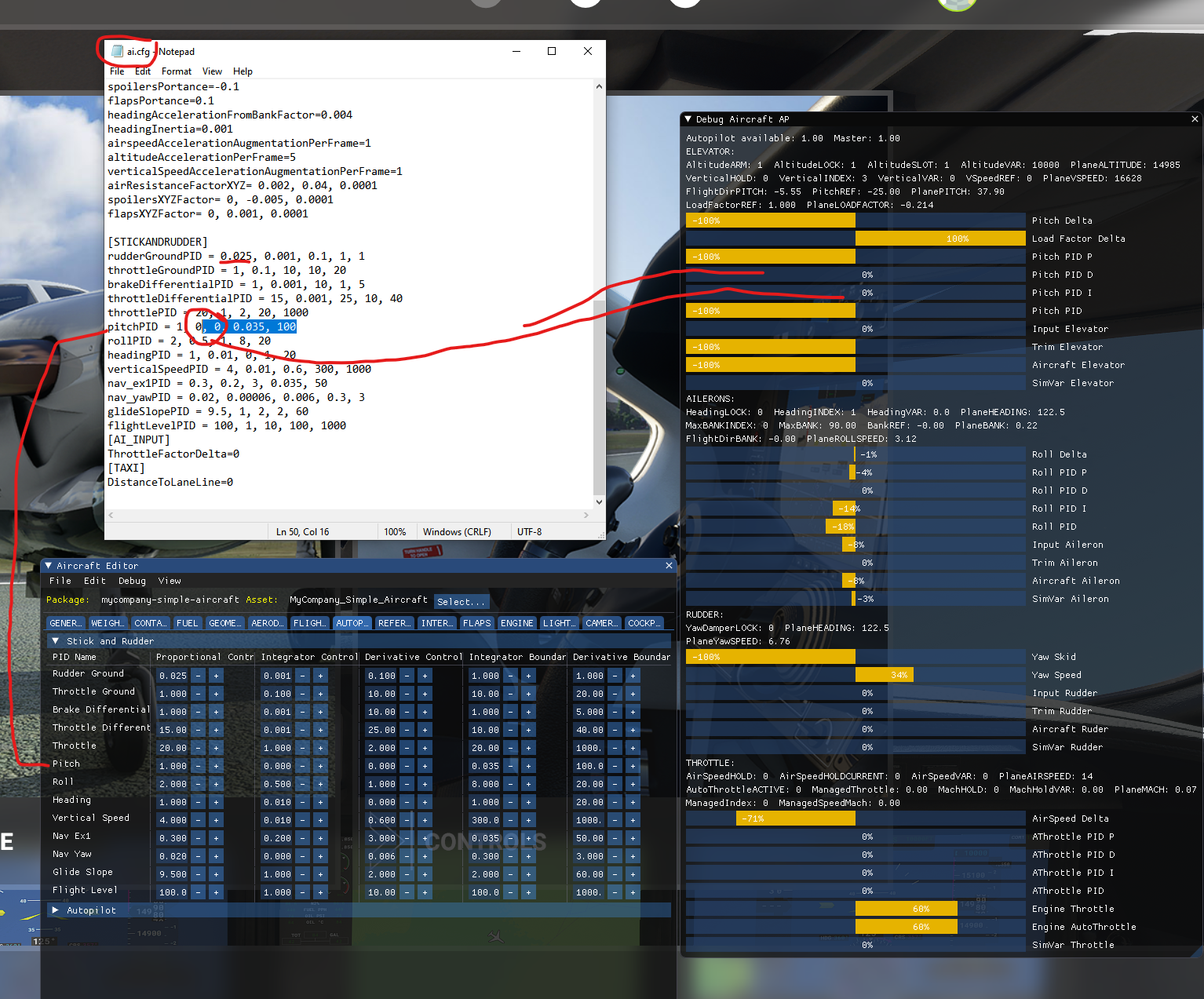This screenshot has height=999, width=1204.
Task: Collapse the Debug Aircraft AP panel
Action: (690, 118)
